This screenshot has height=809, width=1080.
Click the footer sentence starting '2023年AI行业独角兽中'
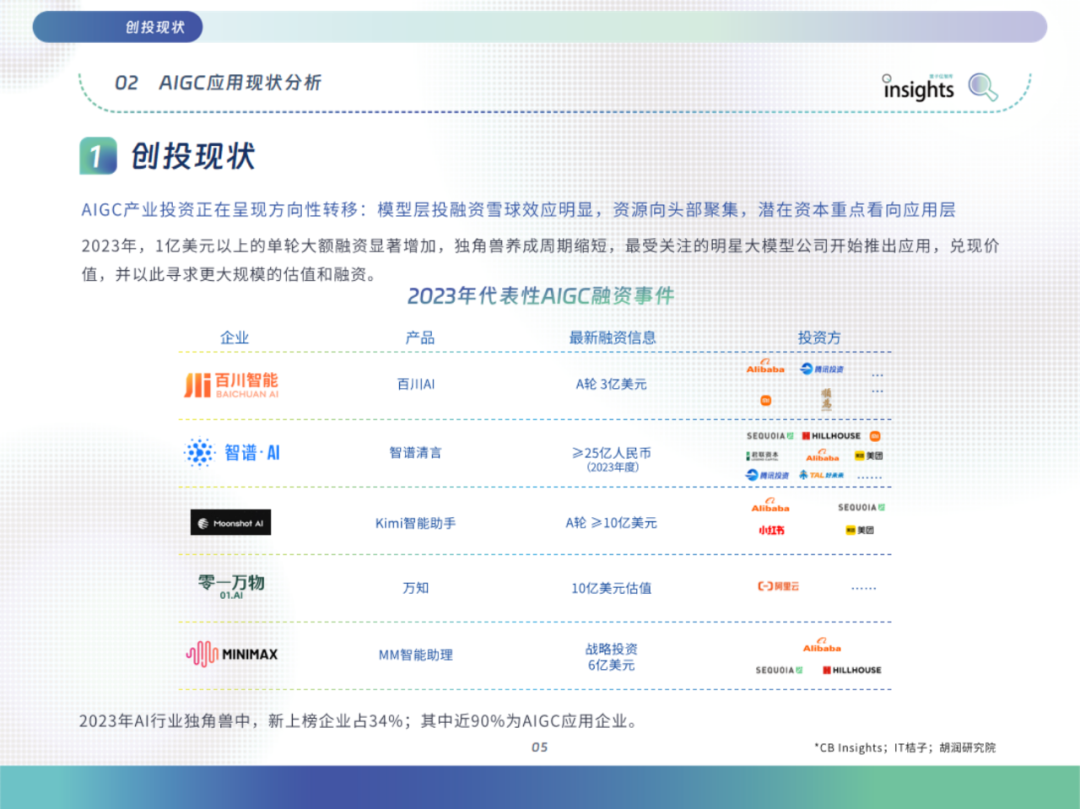click(x=358, y=721)
